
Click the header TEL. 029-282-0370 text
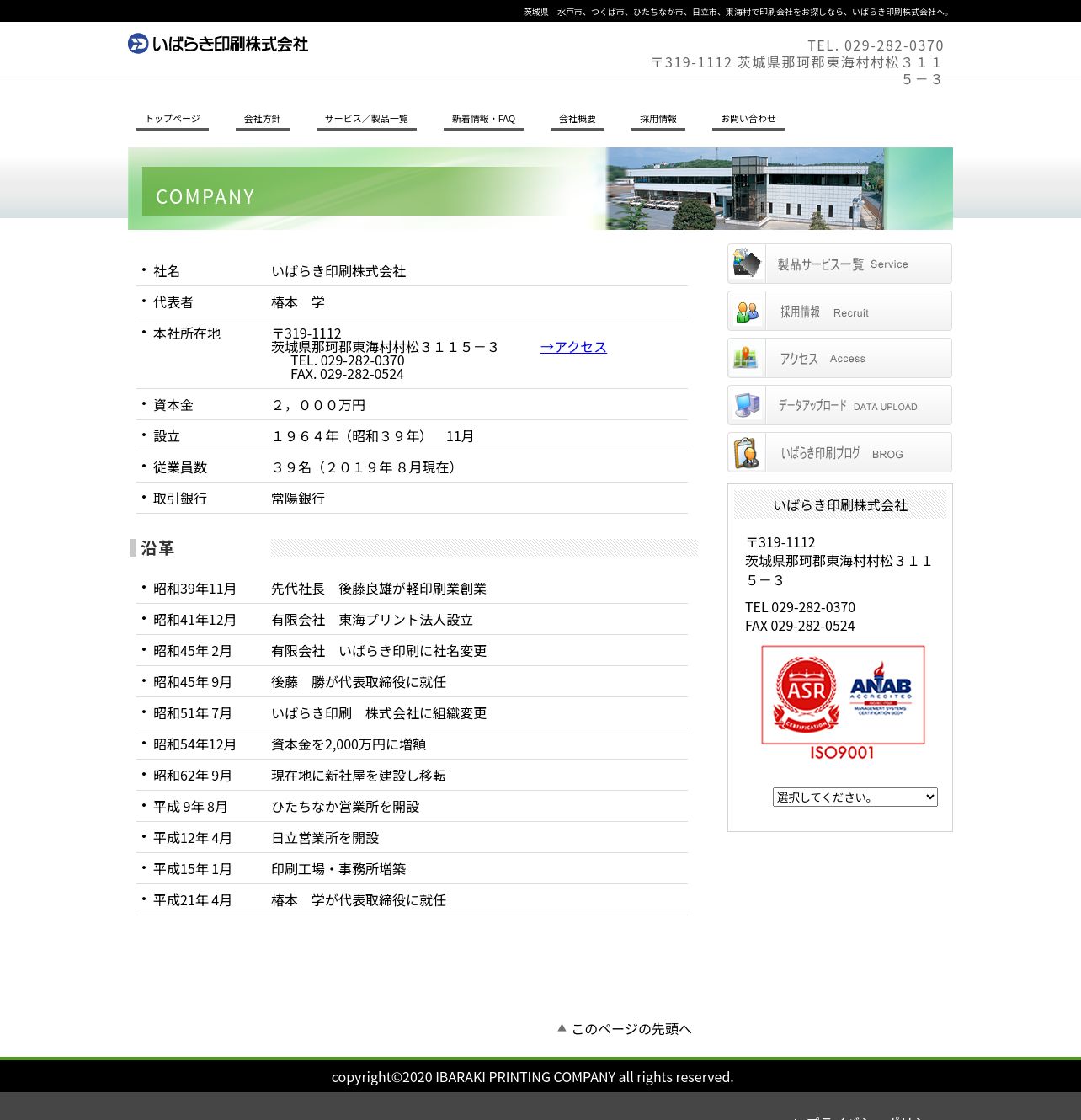876,45
